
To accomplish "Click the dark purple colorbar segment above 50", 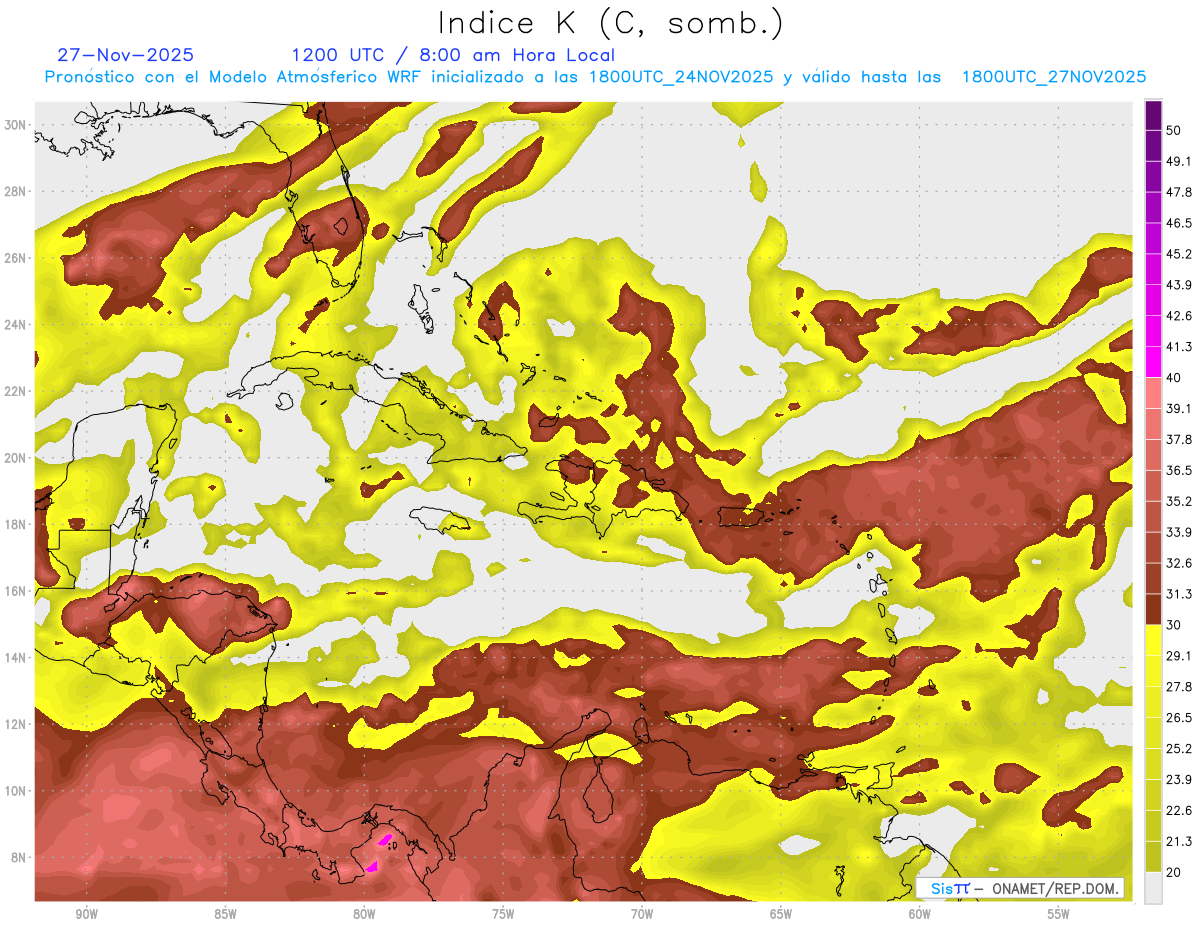I will coord(1153,115).
